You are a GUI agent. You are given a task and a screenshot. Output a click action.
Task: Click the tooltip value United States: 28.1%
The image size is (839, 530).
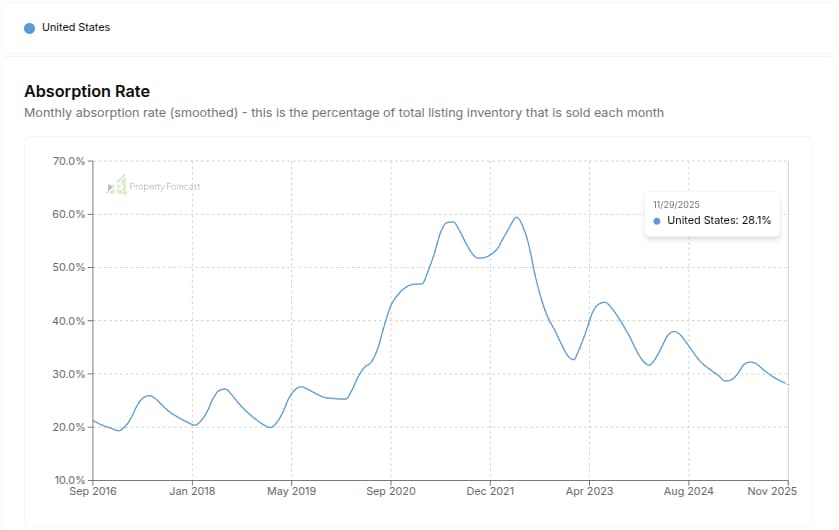(718, 221)
